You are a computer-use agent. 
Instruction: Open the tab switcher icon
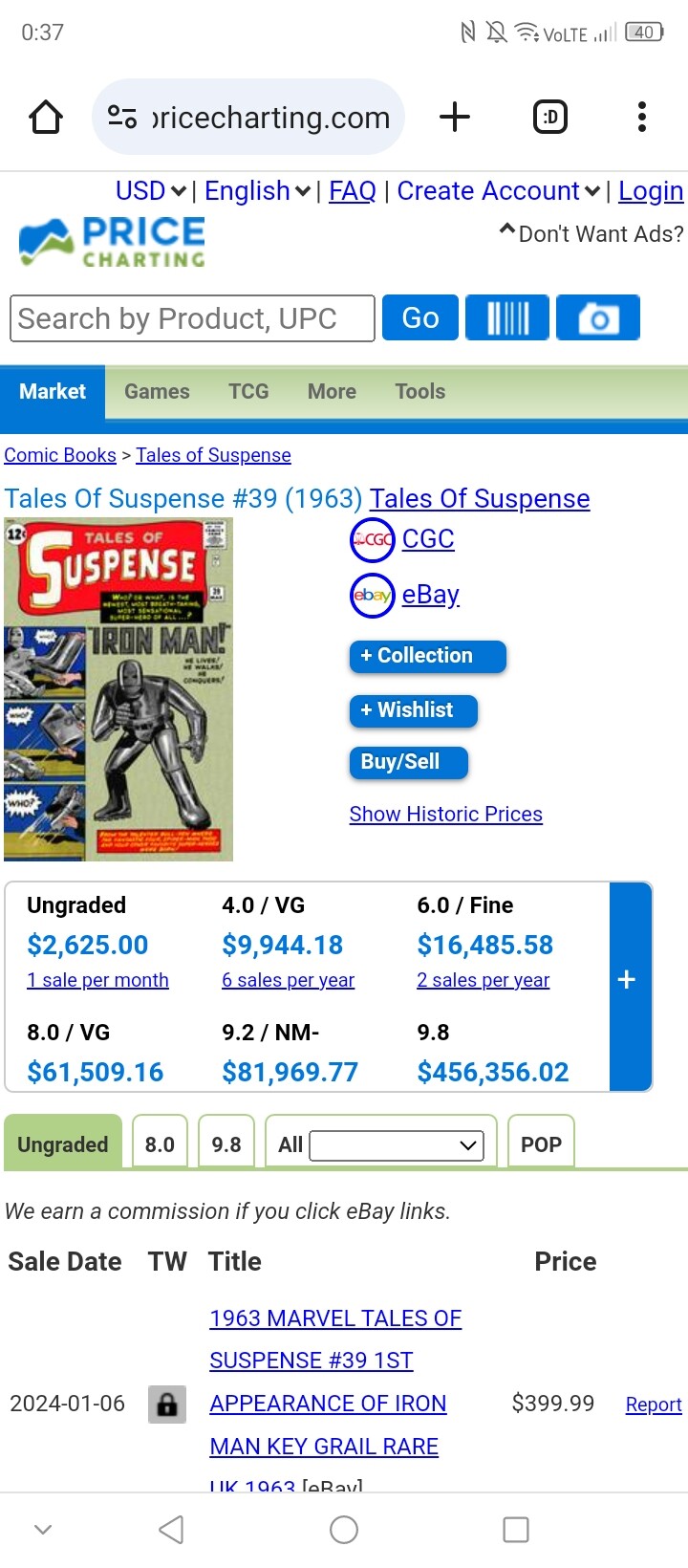pyautogui.click(x=549, y=118)
